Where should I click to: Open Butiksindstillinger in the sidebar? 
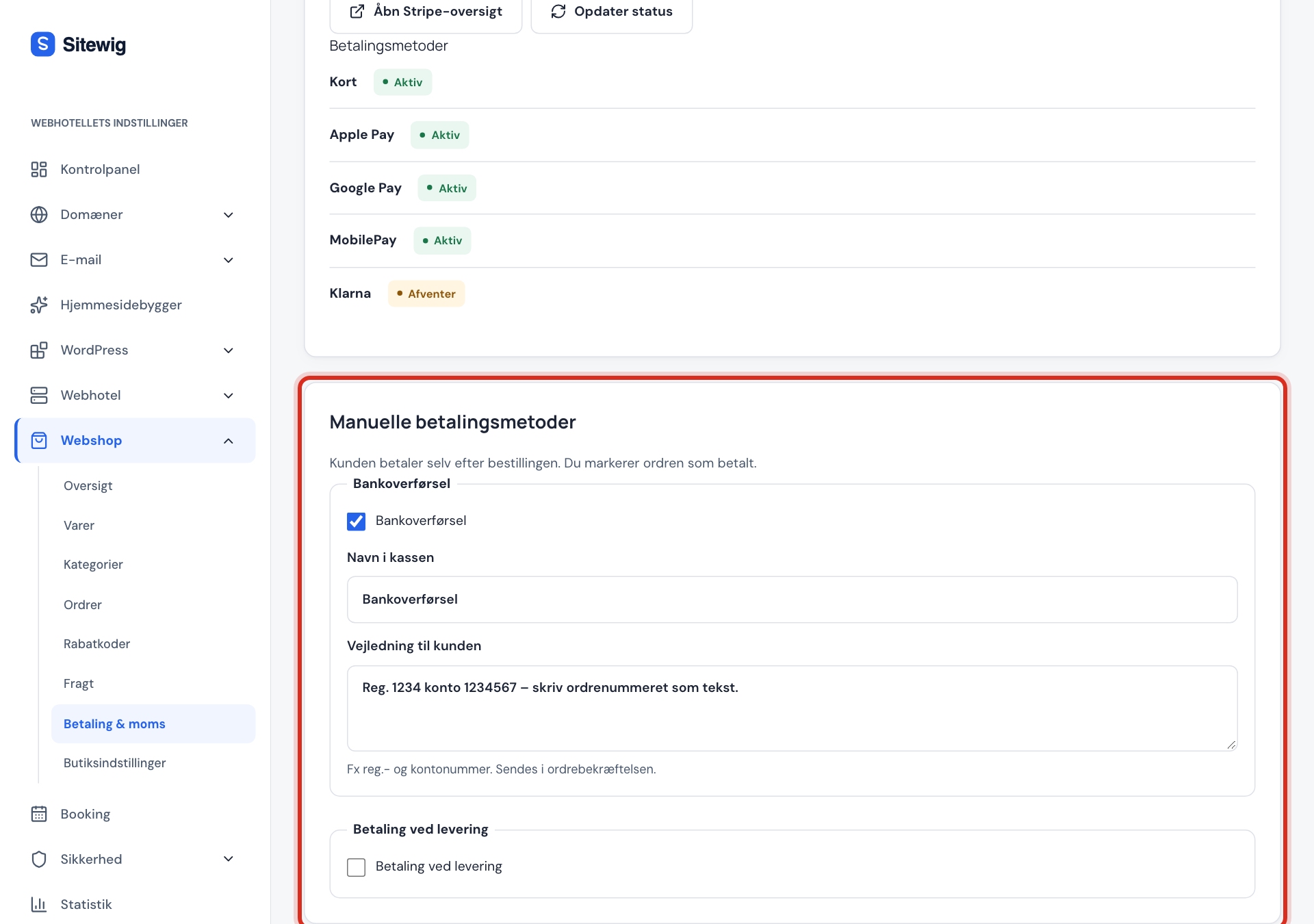click(x=114, y=762)
